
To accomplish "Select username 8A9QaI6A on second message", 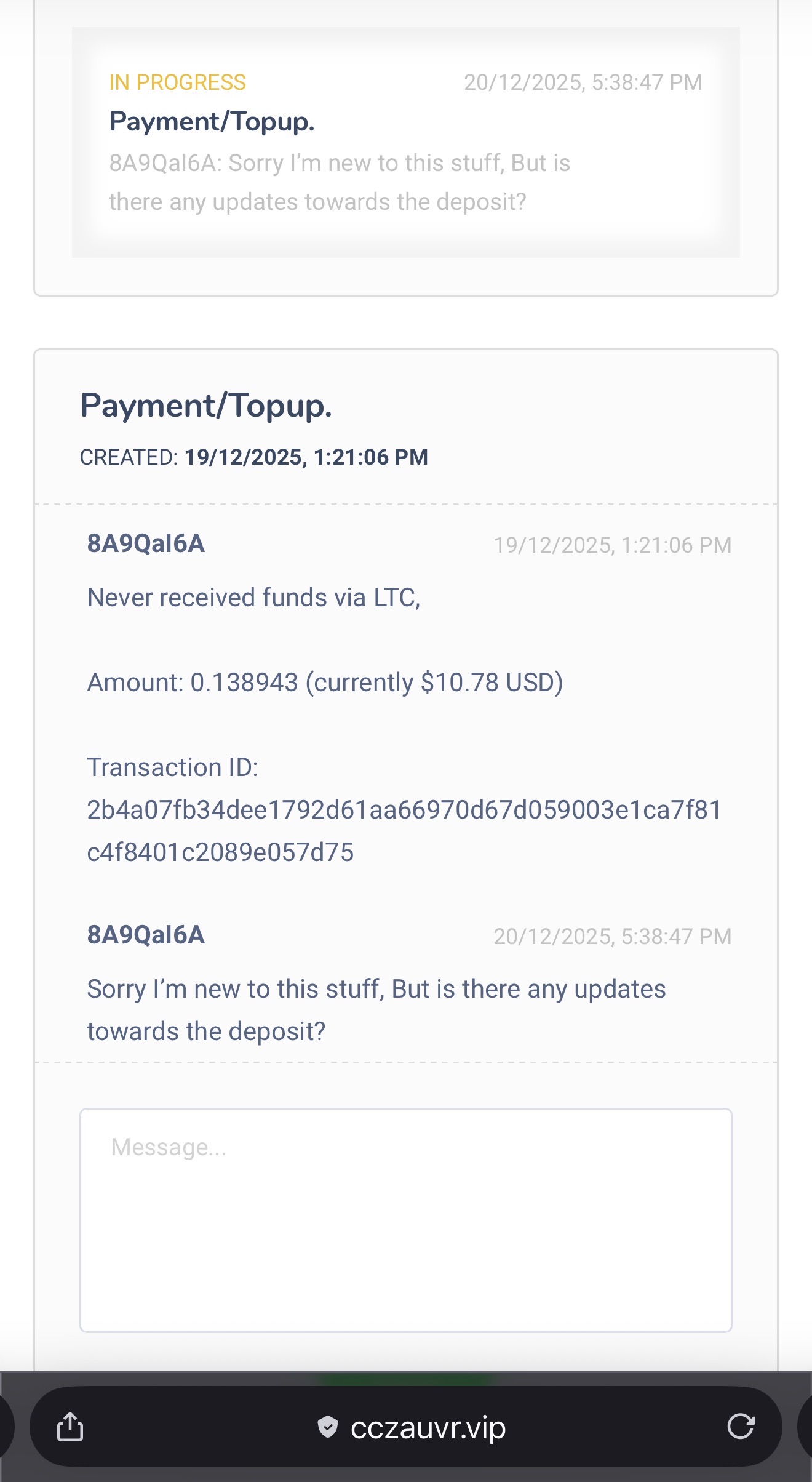I will [146, 935].
